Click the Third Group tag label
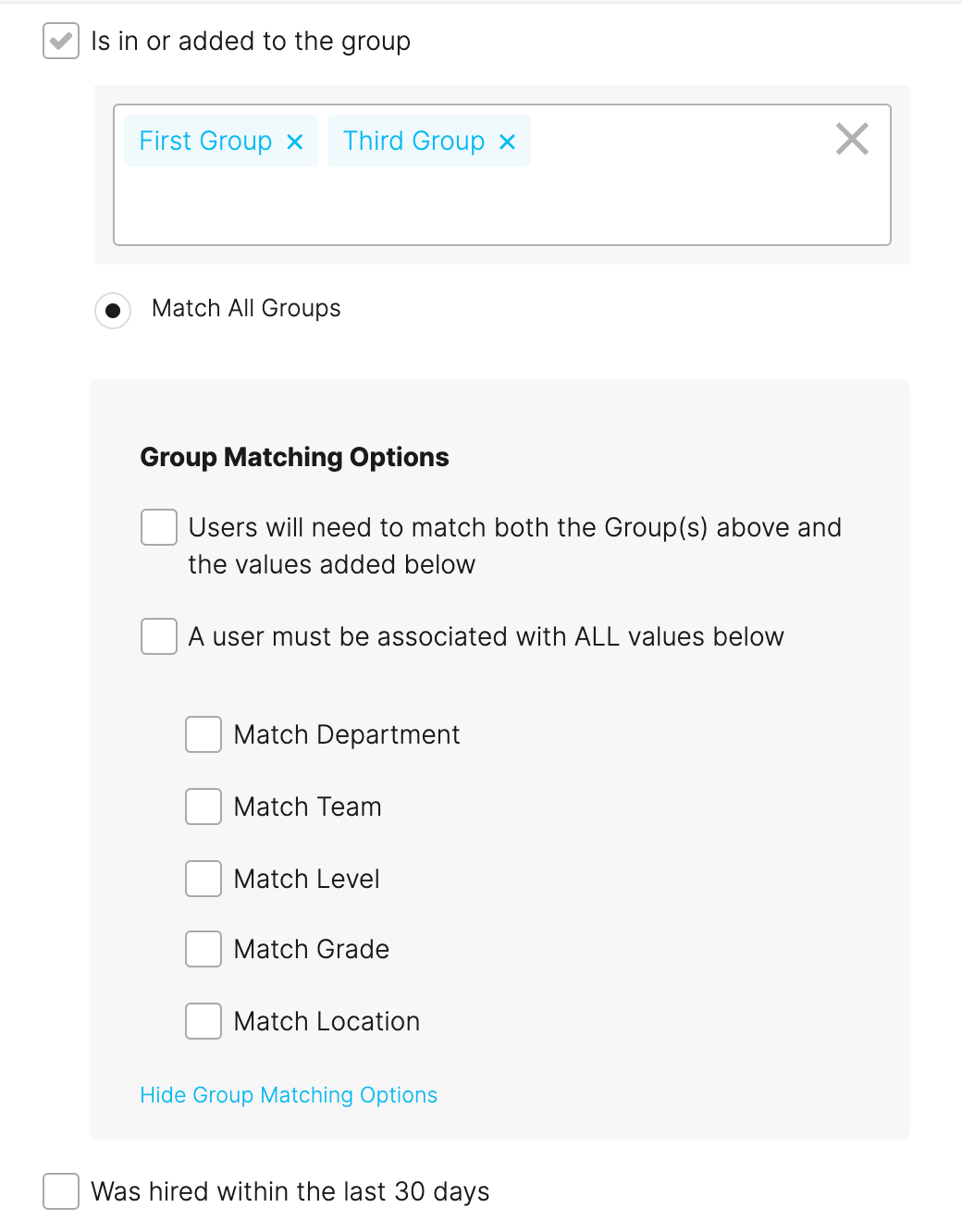The image size is (962, 1232). pos(413,141)
